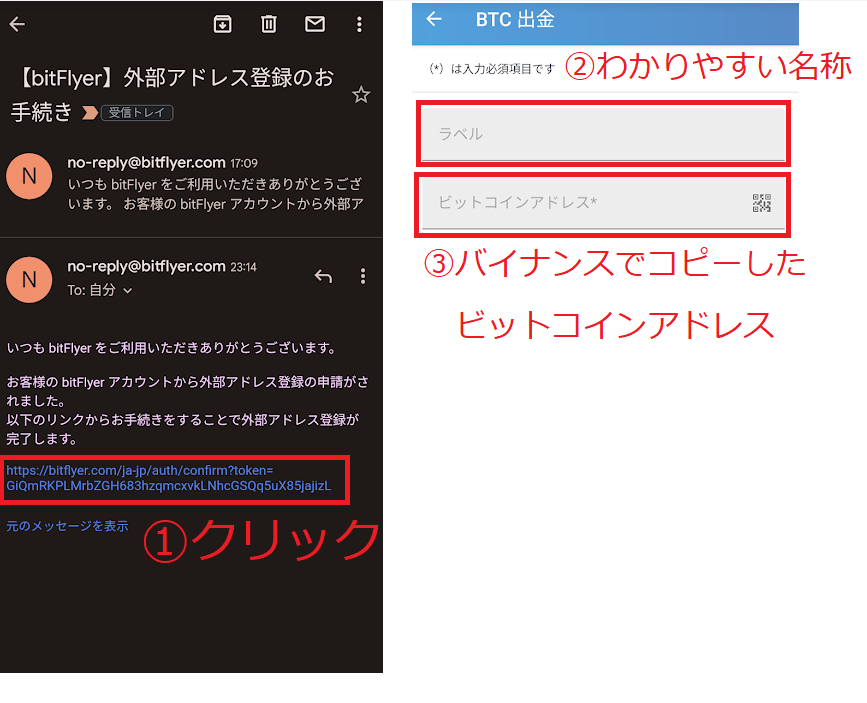This screenshot has width=867, height=703.
Task: Click the BTC 出金 screen title
Action: coord(515,19)
